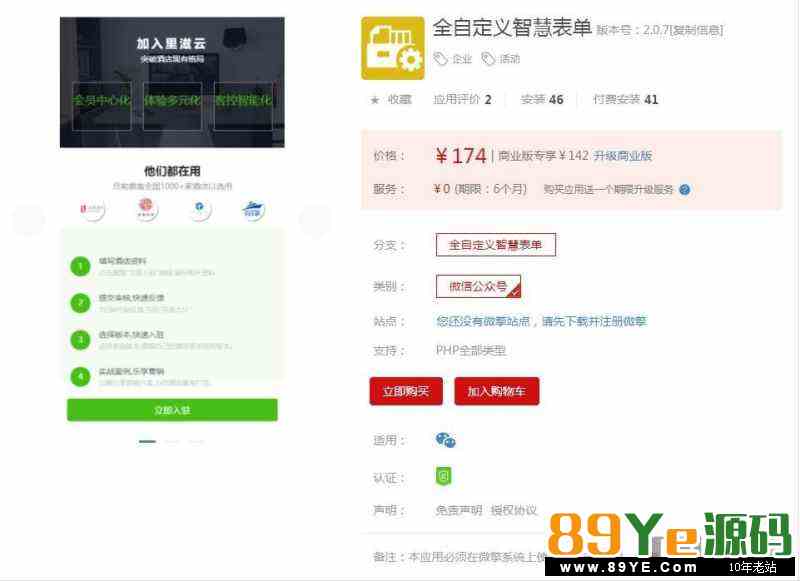Click the blue ship partner logo
Image resolution: width=800 pixels, height=581 pixels.
(253, 210)
